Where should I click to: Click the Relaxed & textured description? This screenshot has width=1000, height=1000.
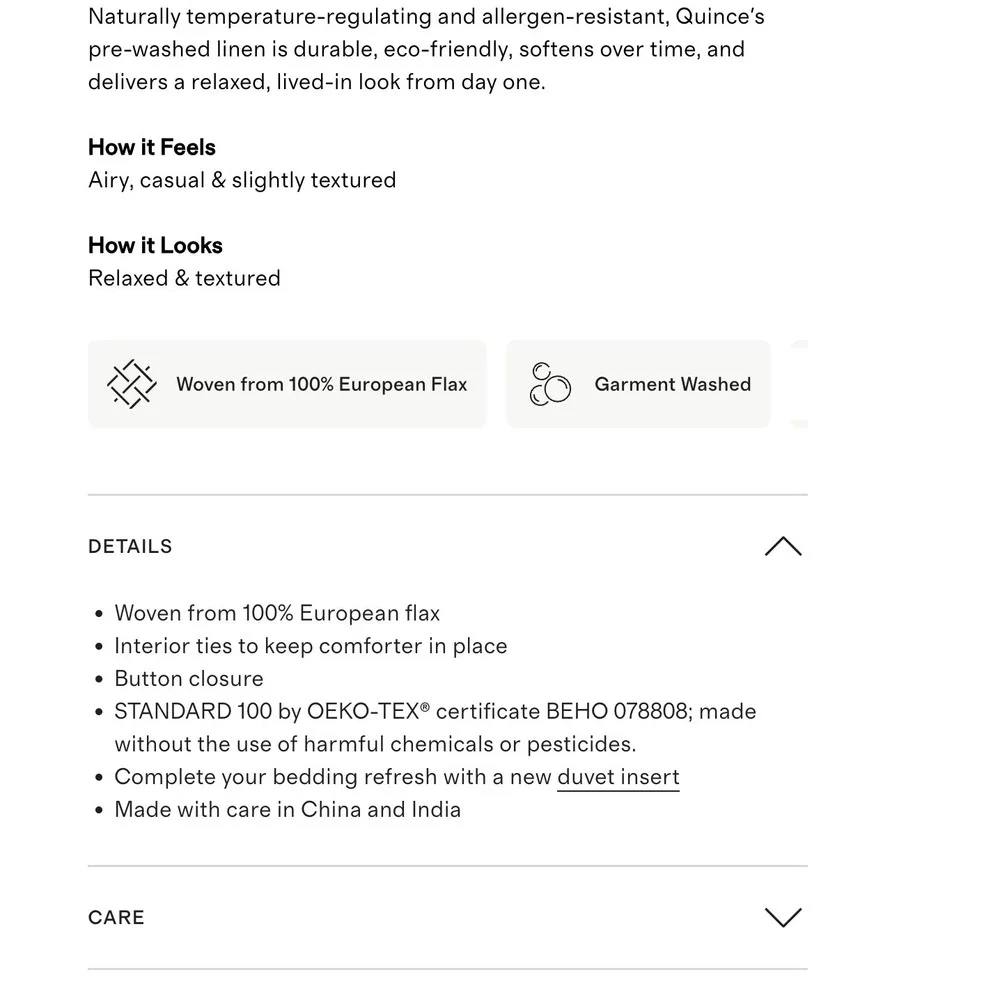tap(184, 278)
